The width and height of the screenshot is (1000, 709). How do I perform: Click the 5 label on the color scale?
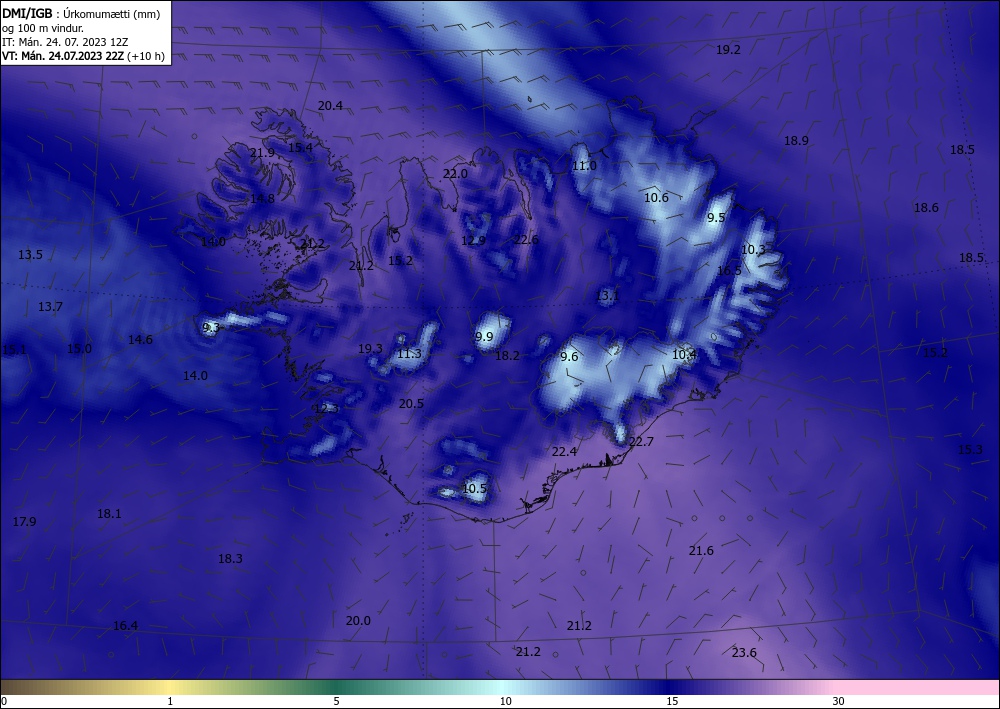pyautogui.click(x=336, y=702)
